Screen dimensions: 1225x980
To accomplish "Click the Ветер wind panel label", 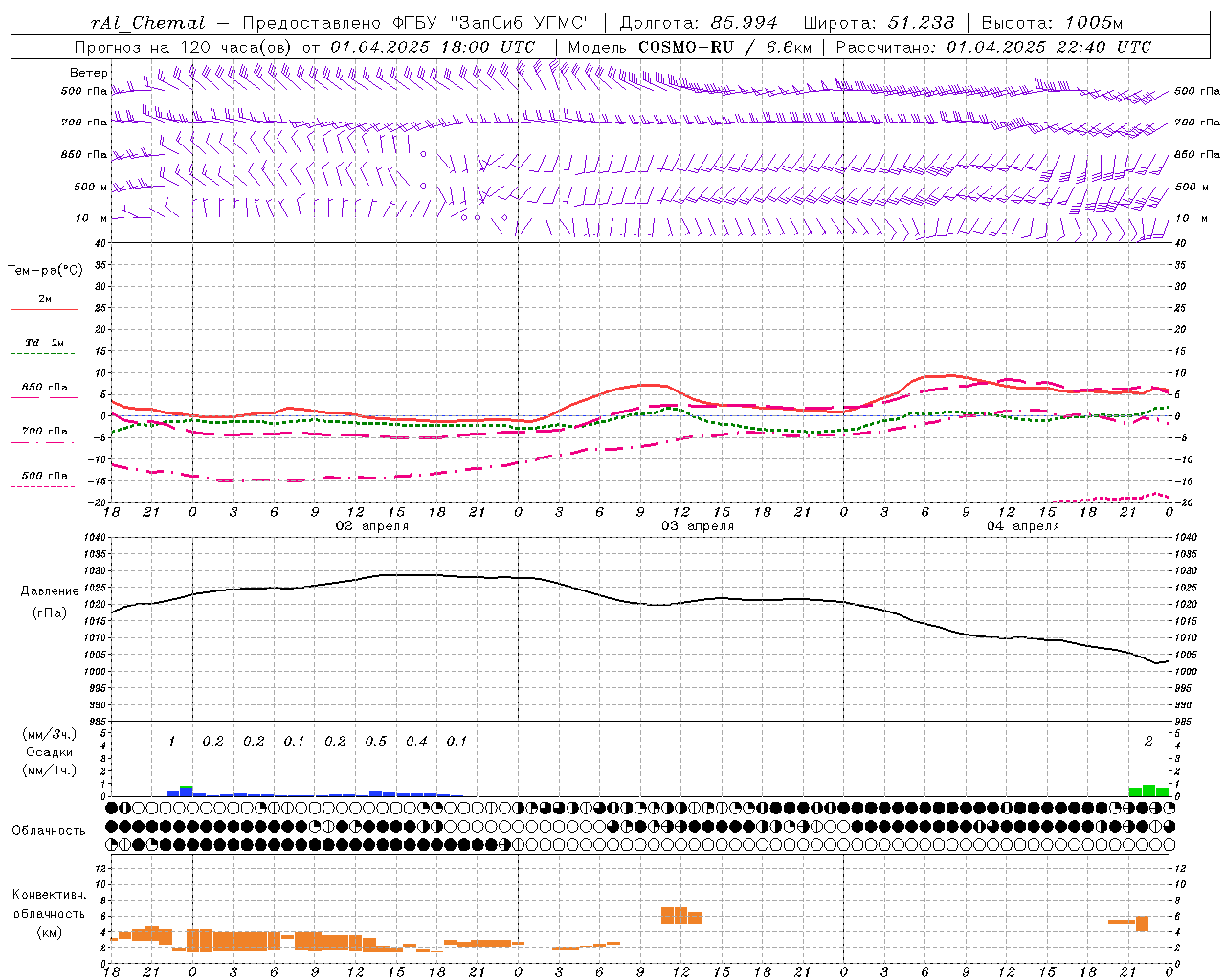I will click(89, 73).
